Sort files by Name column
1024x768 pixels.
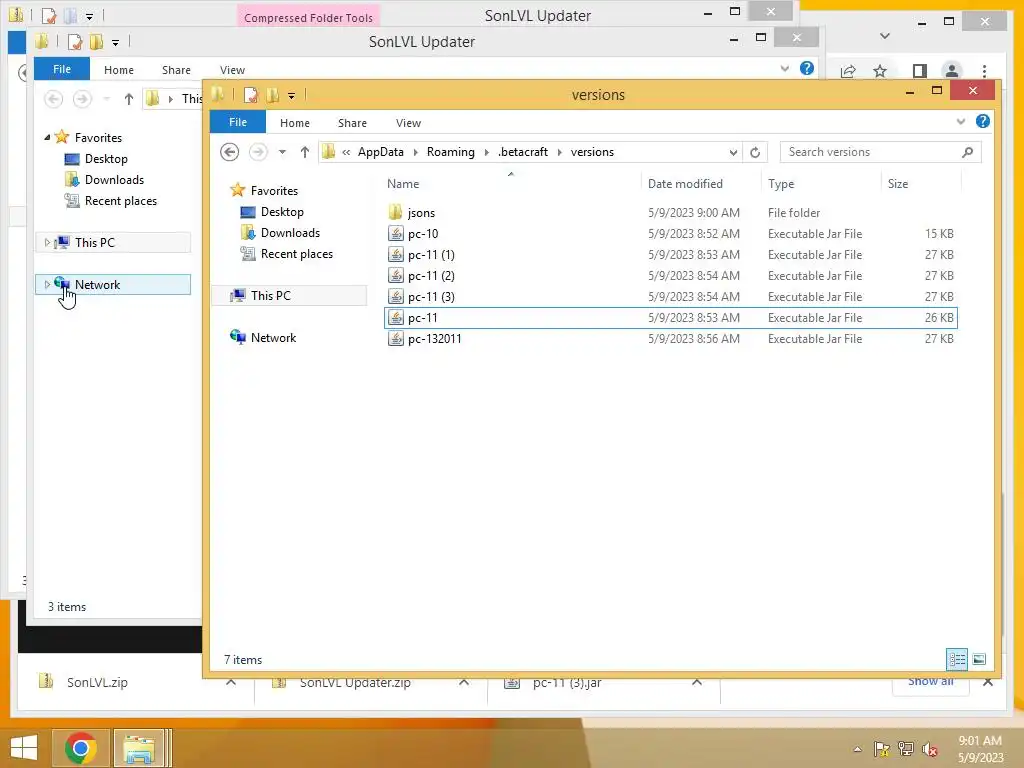[x=403, y=184]
